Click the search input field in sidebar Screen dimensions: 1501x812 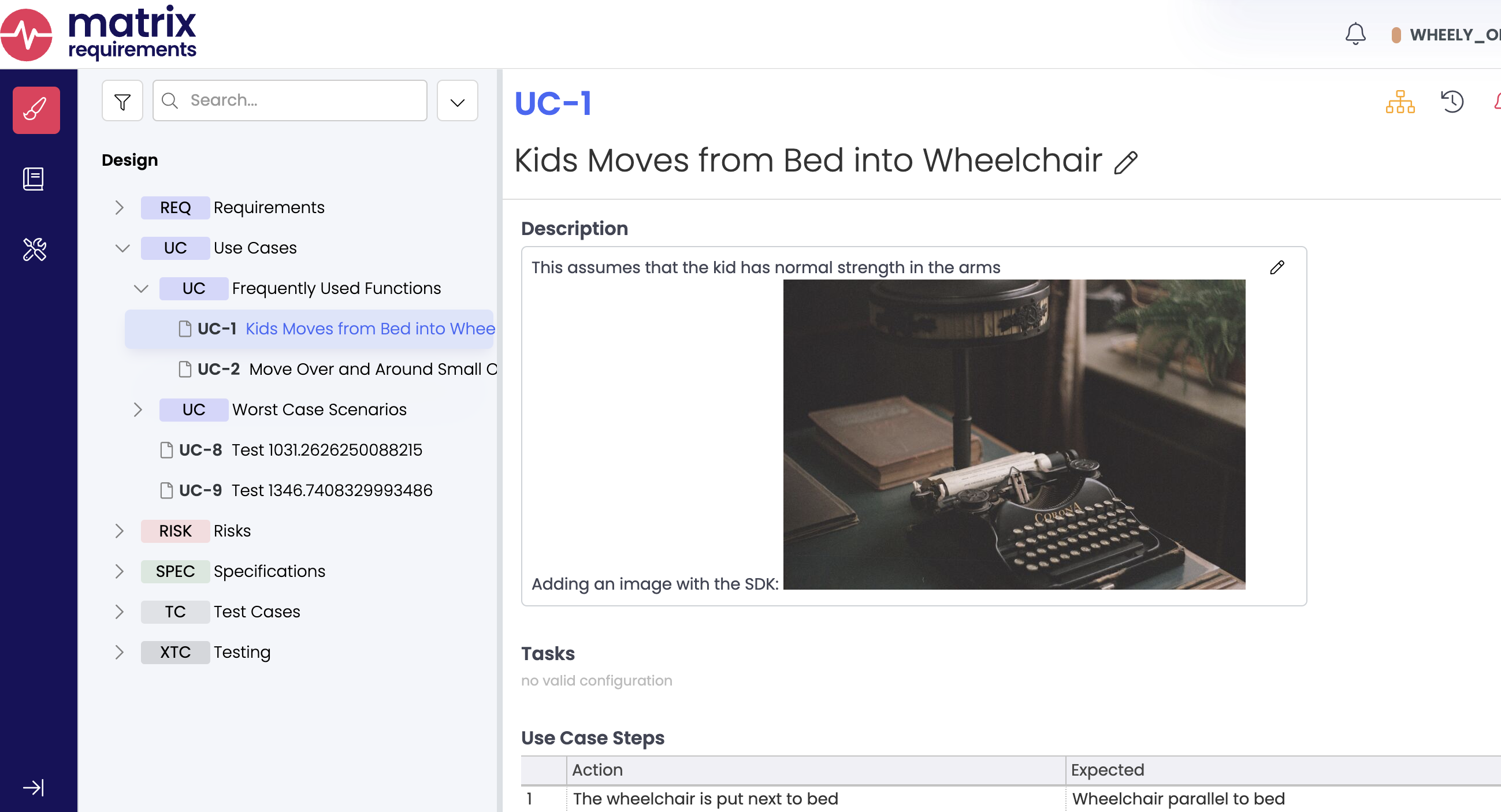point(290,99)
